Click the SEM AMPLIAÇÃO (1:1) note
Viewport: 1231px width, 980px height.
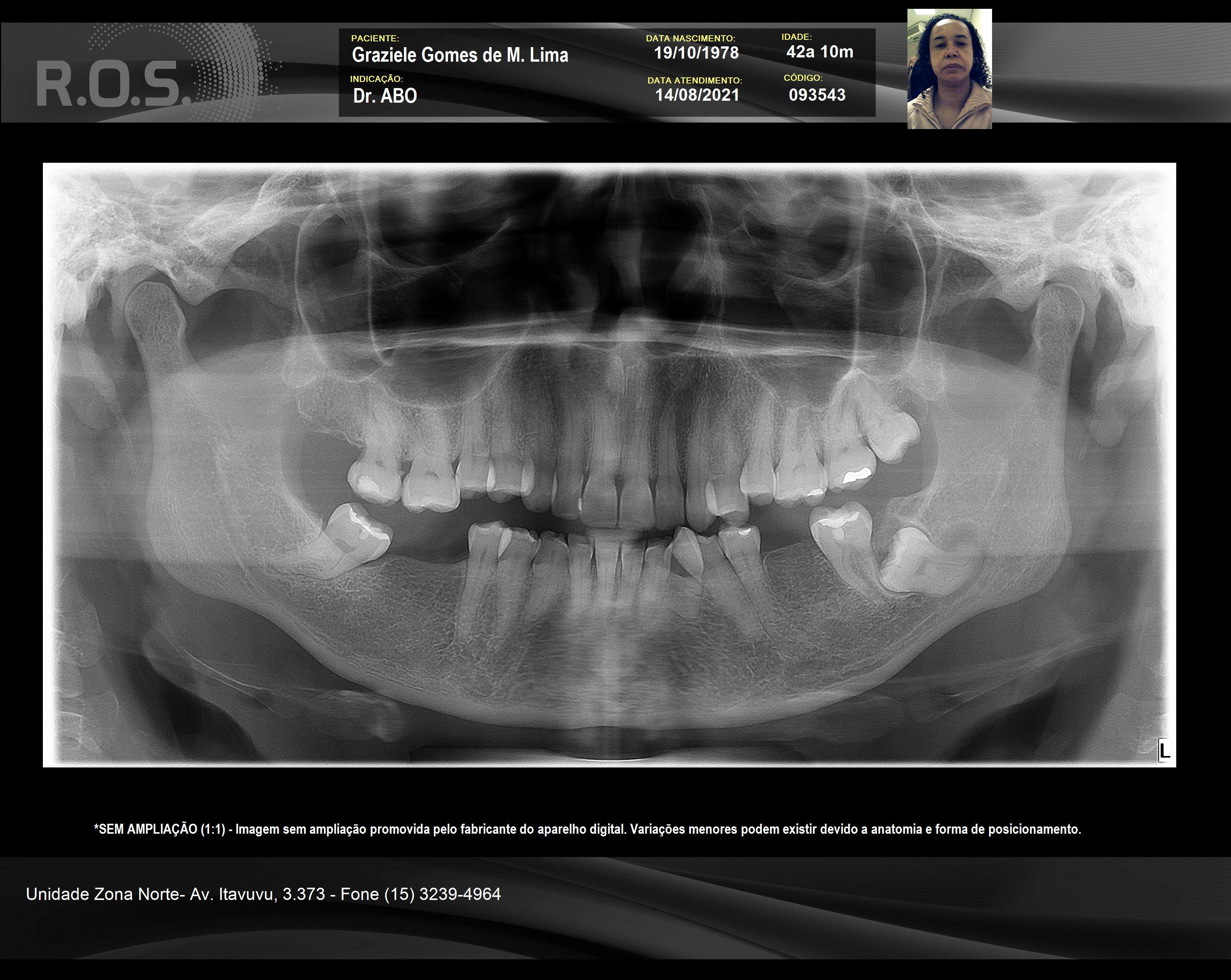coord(160,829)
